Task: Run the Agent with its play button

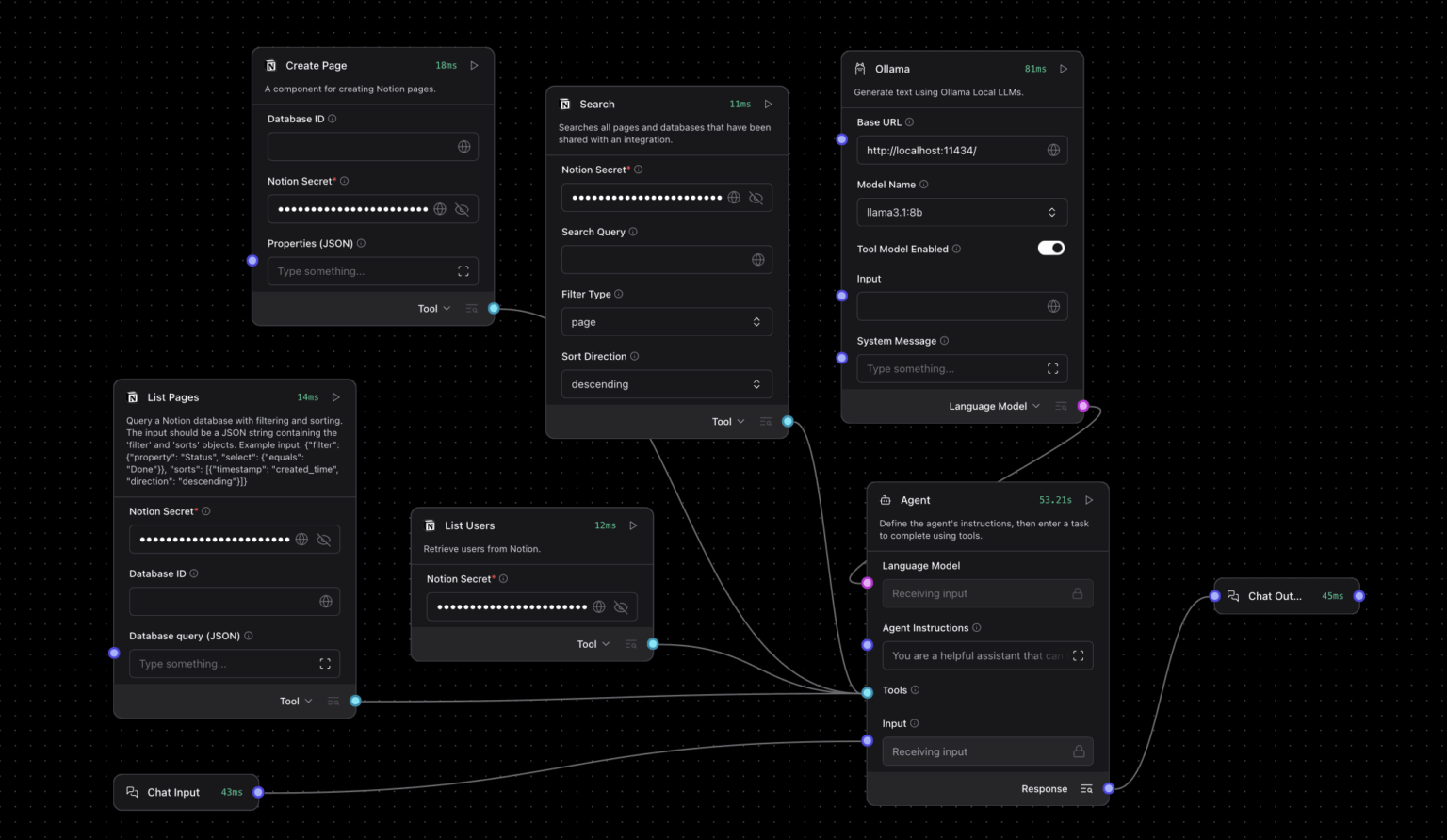Action: pyautogui.click(x=1089, y=500)
